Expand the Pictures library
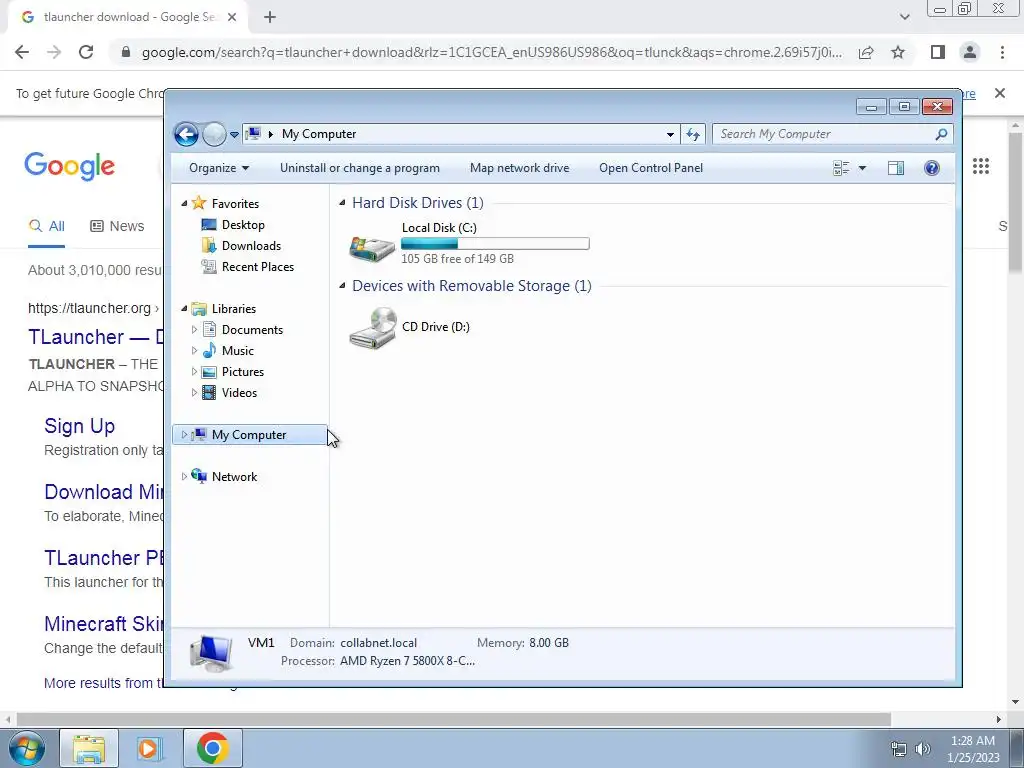 pos(194,372)
